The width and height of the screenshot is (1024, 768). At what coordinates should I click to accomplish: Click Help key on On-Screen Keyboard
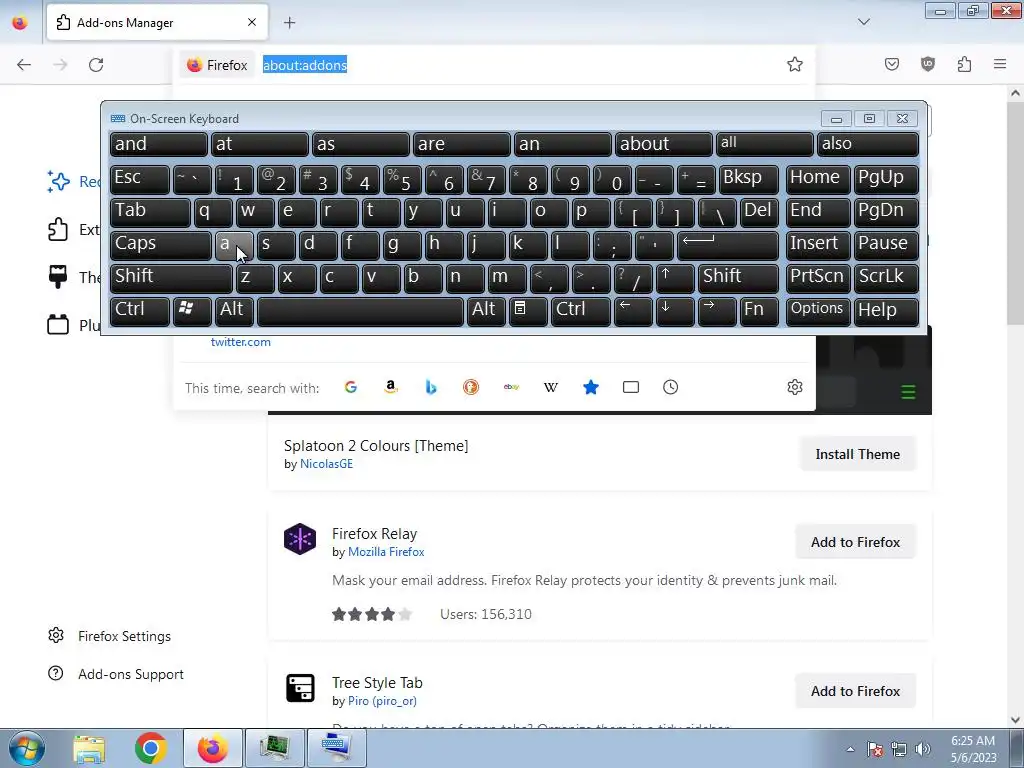(x=886, y=310)
